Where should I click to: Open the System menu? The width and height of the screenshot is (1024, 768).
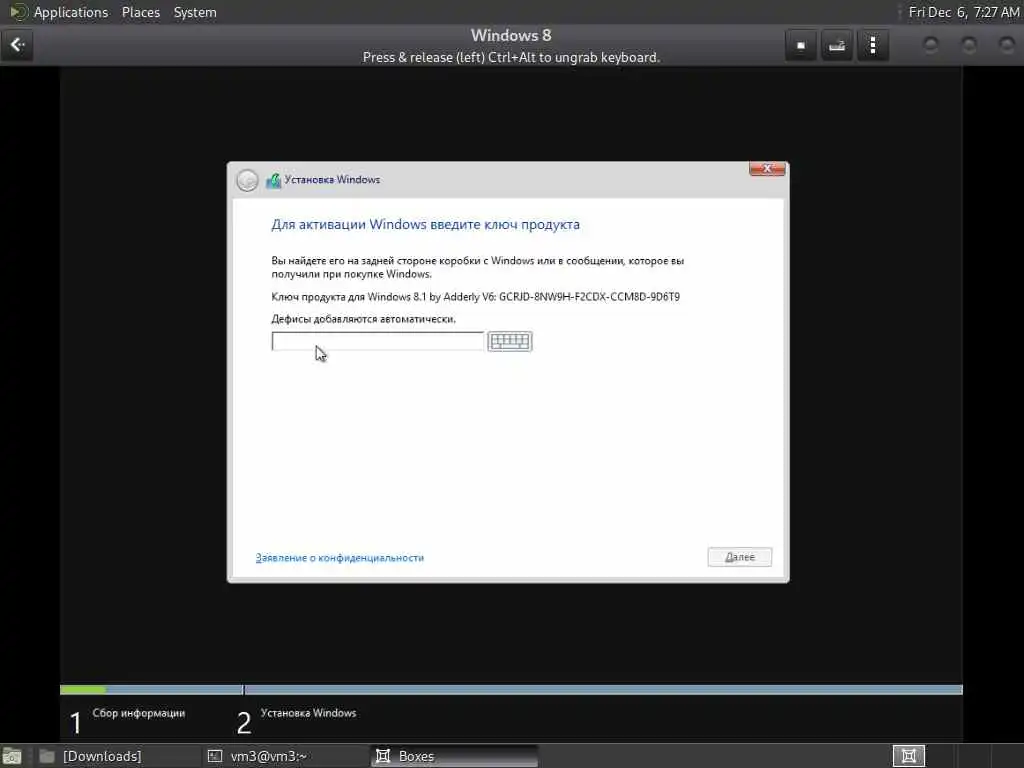coord(195,12)
